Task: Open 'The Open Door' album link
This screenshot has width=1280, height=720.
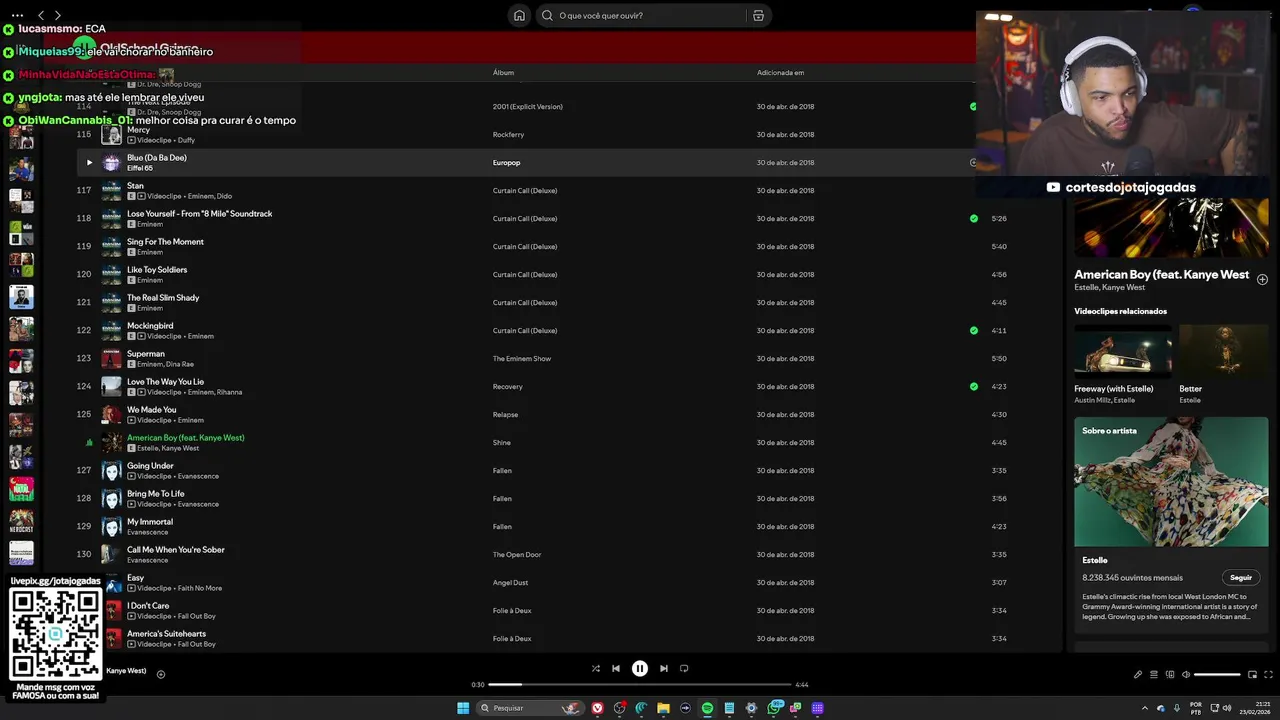Action: [517, 555]
